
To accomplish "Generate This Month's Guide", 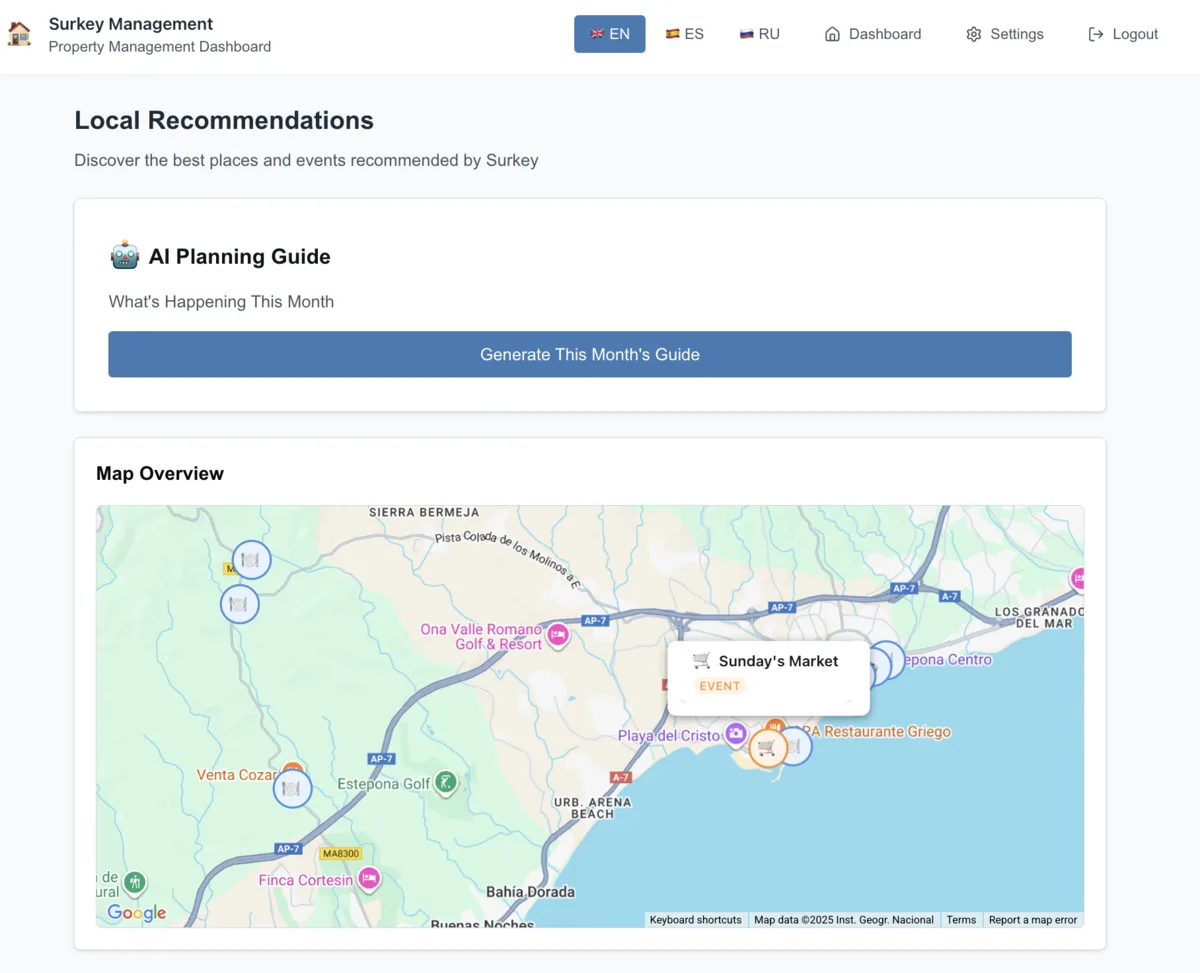I will [x=590, y=354].
